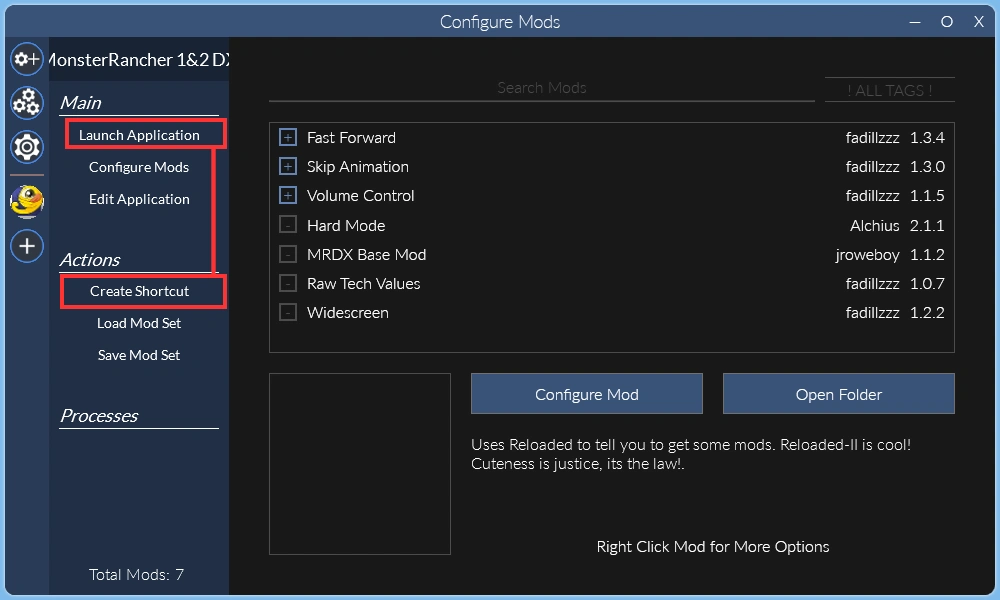Toggle the Widescreen mod checkbox on
Screen dimensions: 1000x600
coord(288,313)
